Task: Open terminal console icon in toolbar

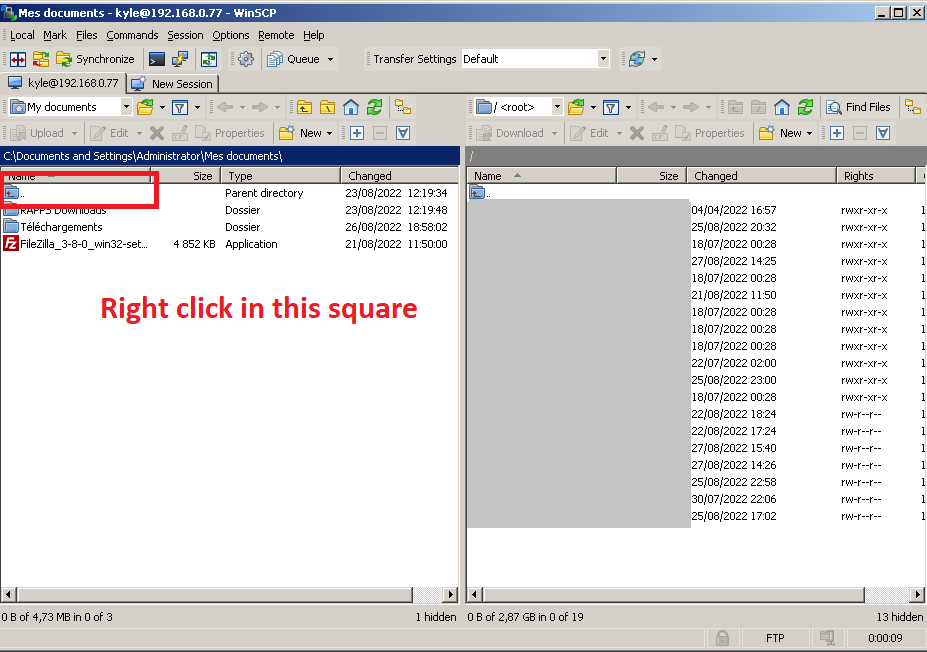Action: [157, 59]
